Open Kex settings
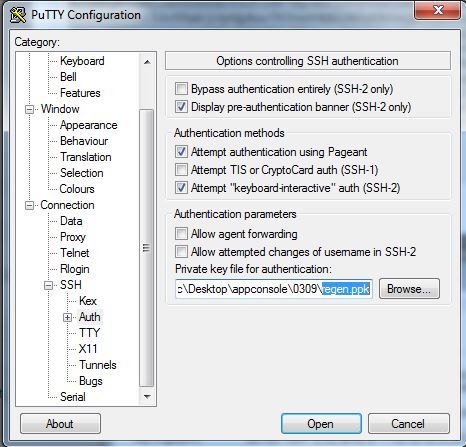 coord(88,301)
